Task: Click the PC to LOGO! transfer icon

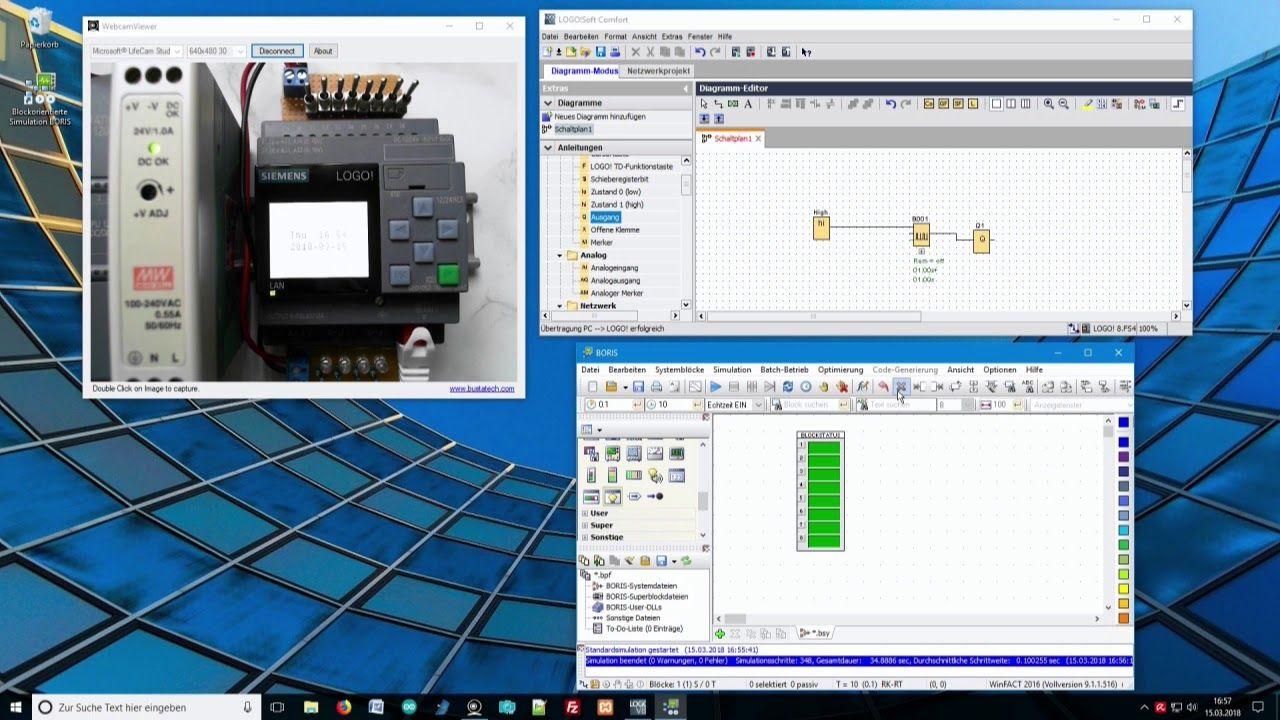Action: (771, 52)
